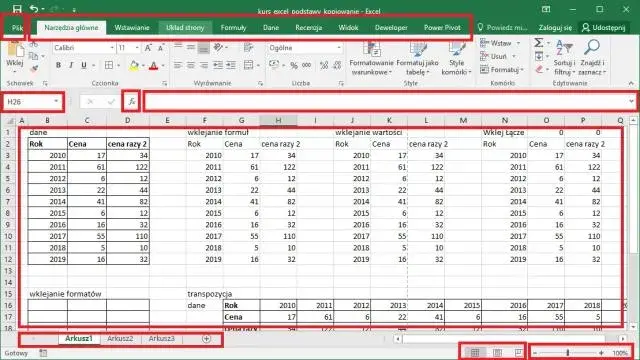
Task: Click the Save icon in title bar
Action: tap(17, 9)
